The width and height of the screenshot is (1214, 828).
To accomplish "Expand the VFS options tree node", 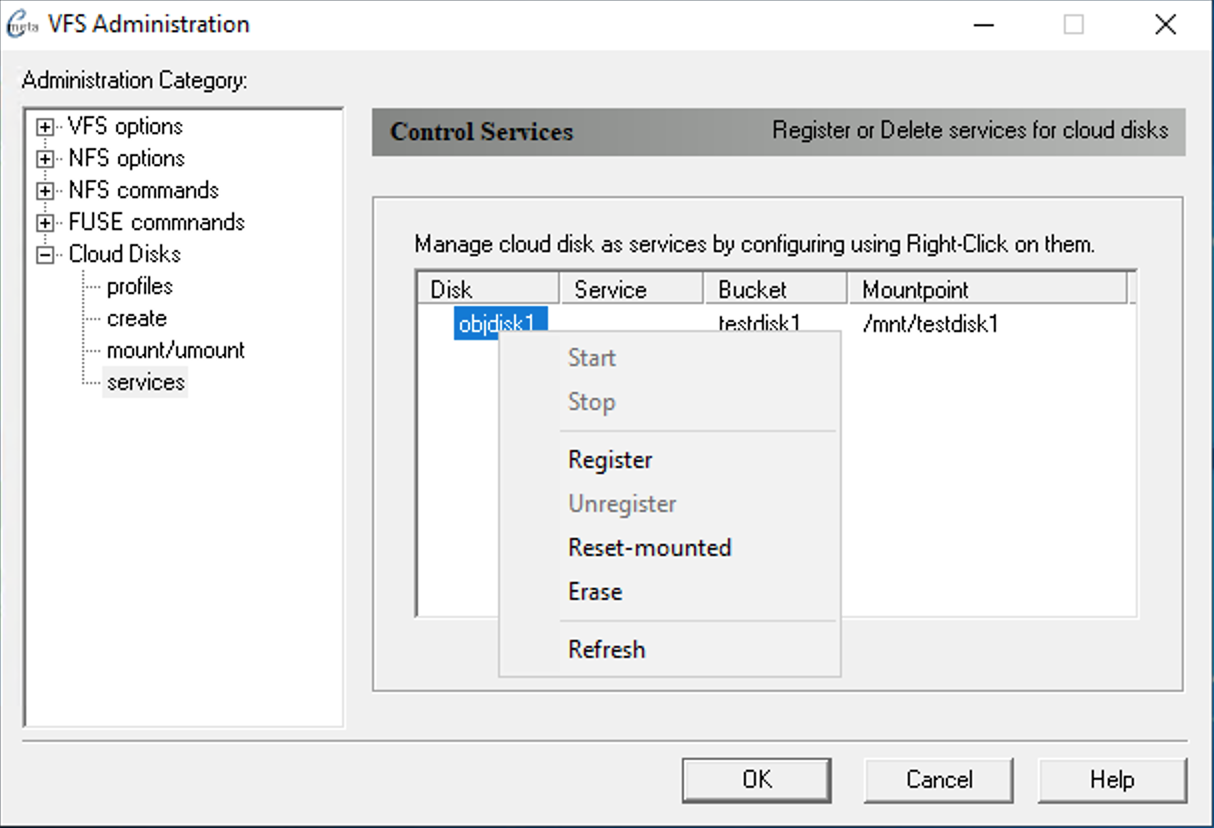I will coord(45,127).
